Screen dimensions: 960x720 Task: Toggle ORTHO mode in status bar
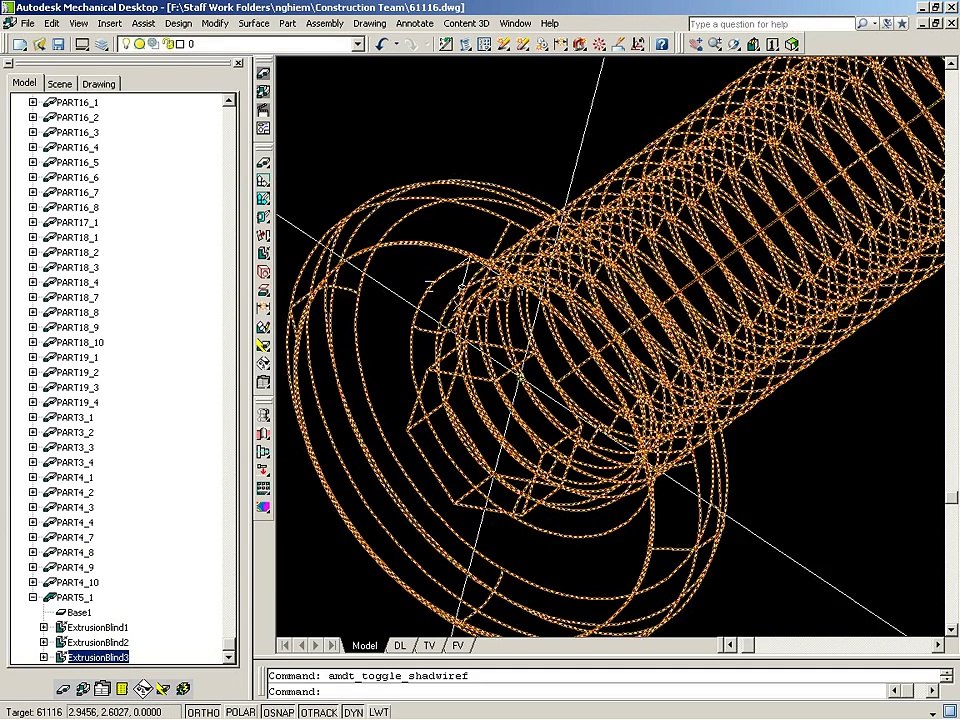[x=203, y=713]
